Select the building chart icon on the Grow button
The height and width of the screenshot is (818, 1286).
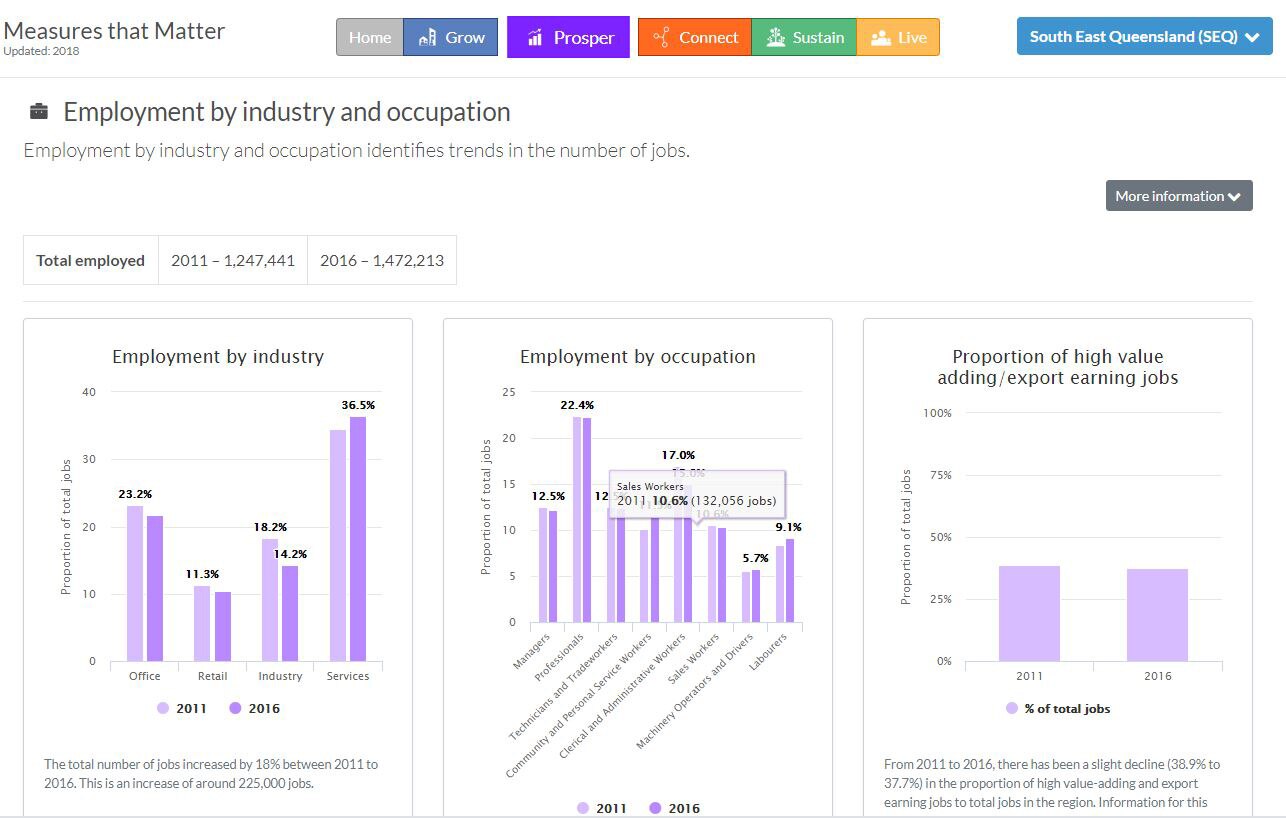(x=425, y=36)
